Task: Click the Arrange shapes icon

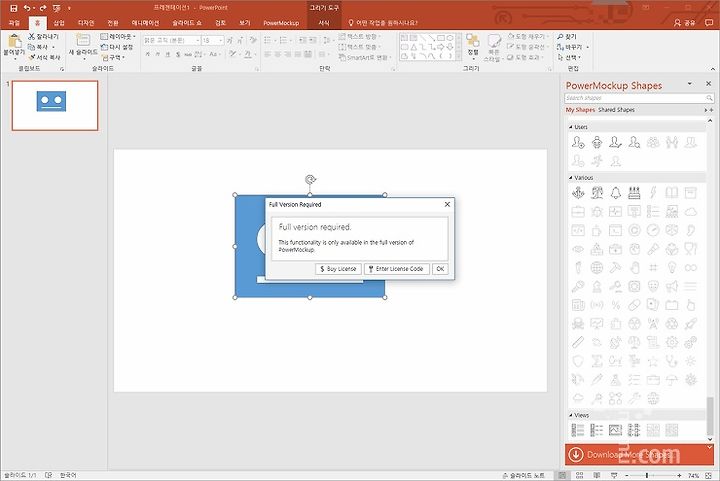Action: click(x=473, y=40)
